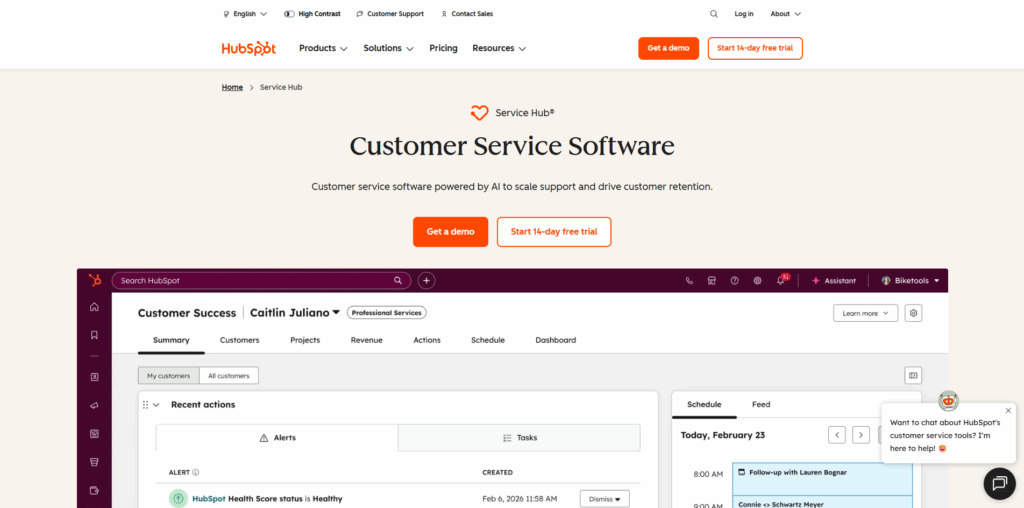Open the Pricing link
Image resolution: width=1024 pixels, height=508 pixels.
click(443, 48)
